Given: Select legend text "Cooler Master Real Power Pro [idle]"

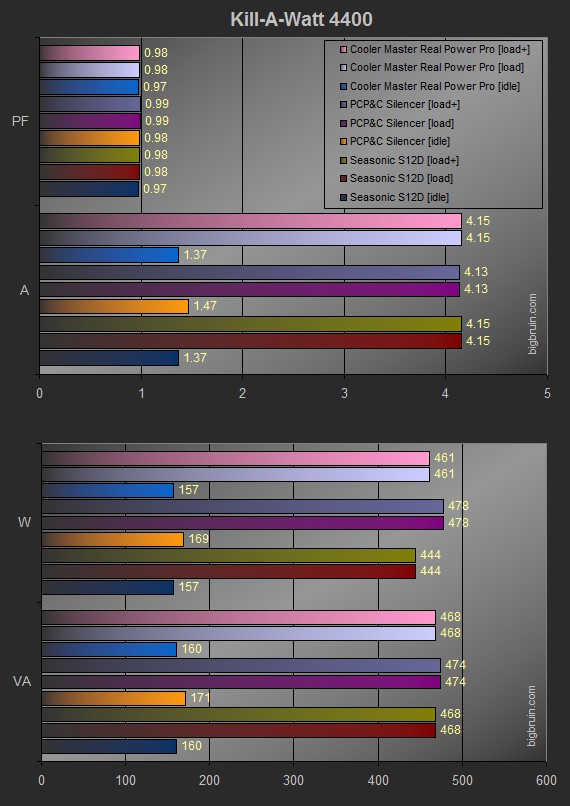Looking at the screenshot, I should click(435, 86).
